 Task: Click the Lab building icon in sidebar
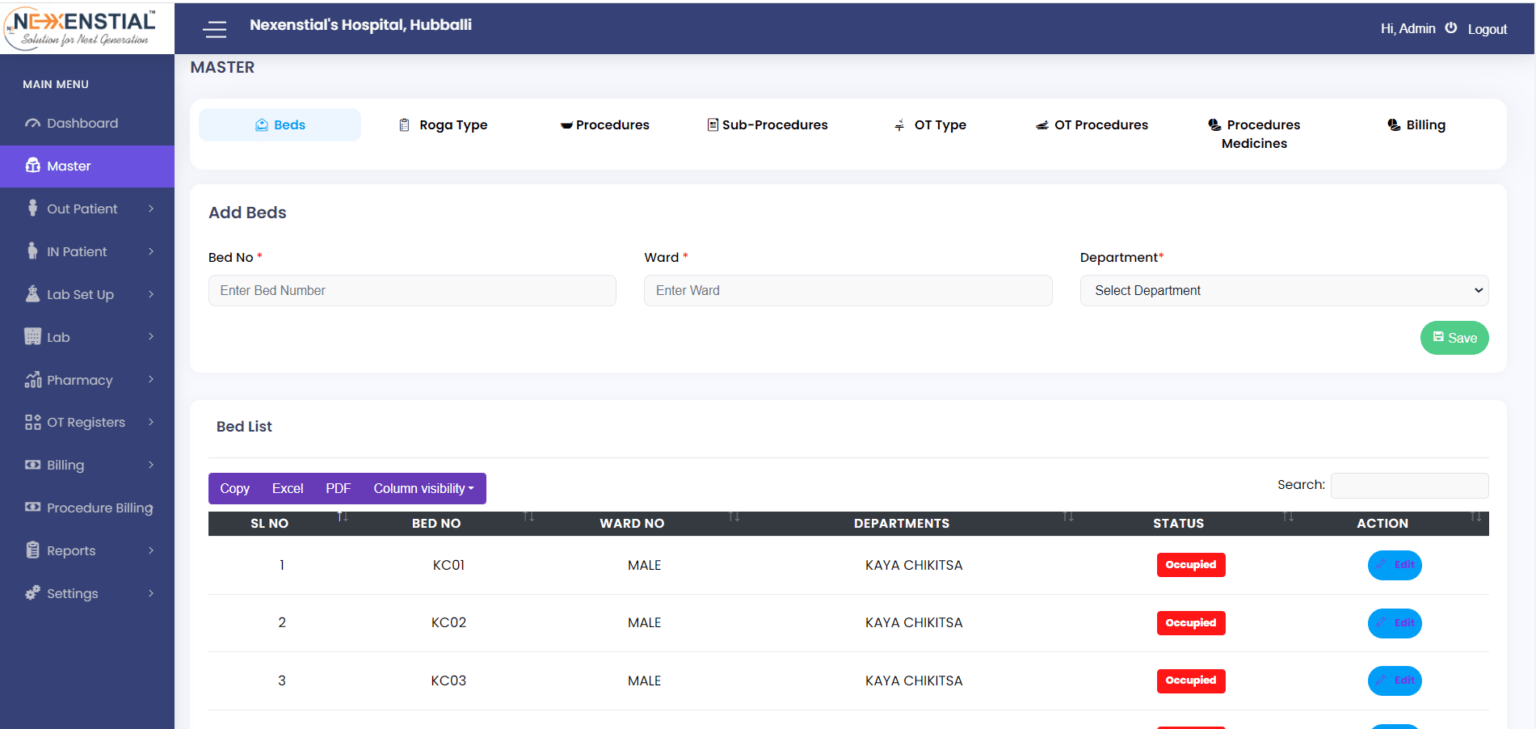click(x=33, y=337)
